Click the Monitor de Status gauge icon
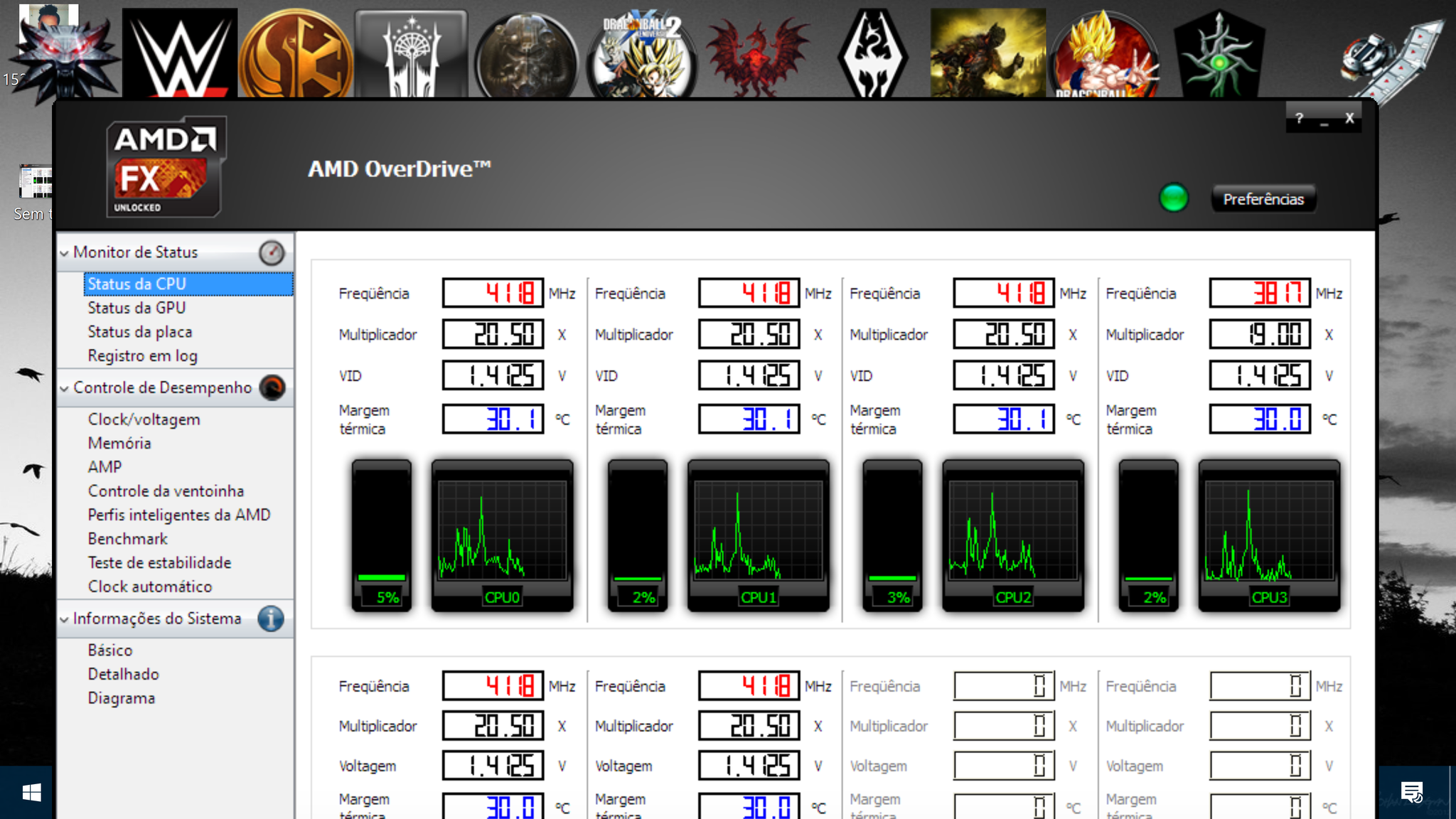Screen dimensions: 1456x819 (x=272, y=253)
